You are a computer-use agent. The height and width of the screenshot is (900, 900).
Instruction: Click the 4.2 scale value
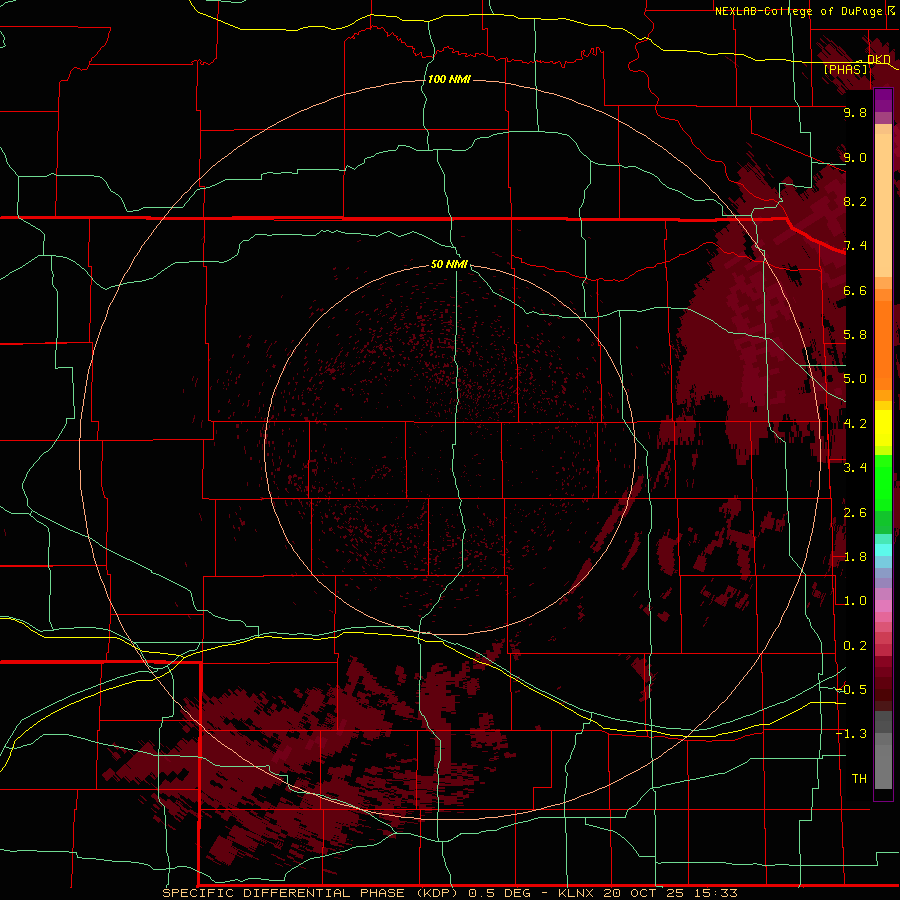click(855, 424)
